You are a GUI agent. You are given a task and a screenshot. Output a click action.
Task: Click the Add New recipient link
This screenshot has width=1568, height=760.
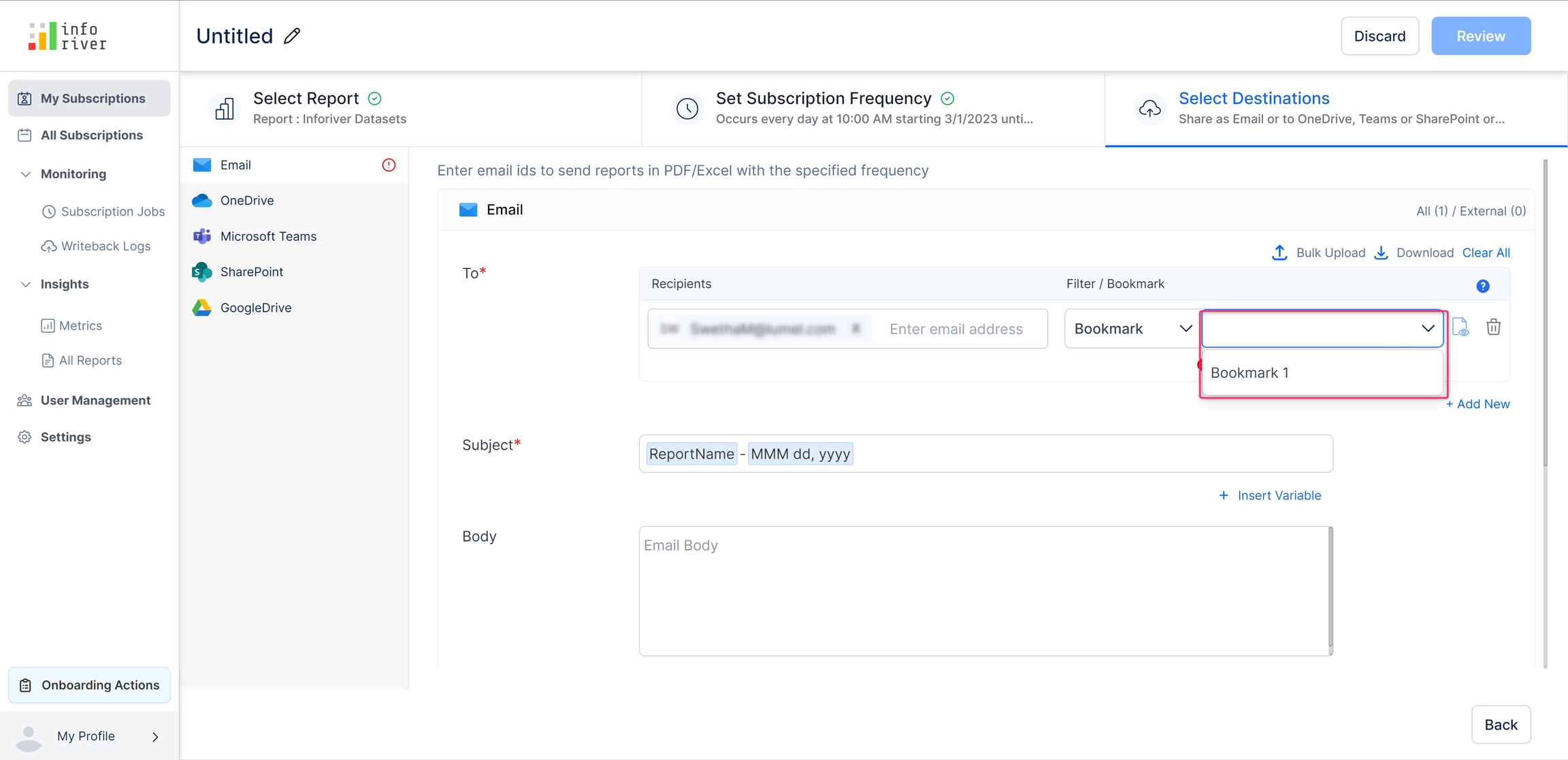(x=1477, y=404)
